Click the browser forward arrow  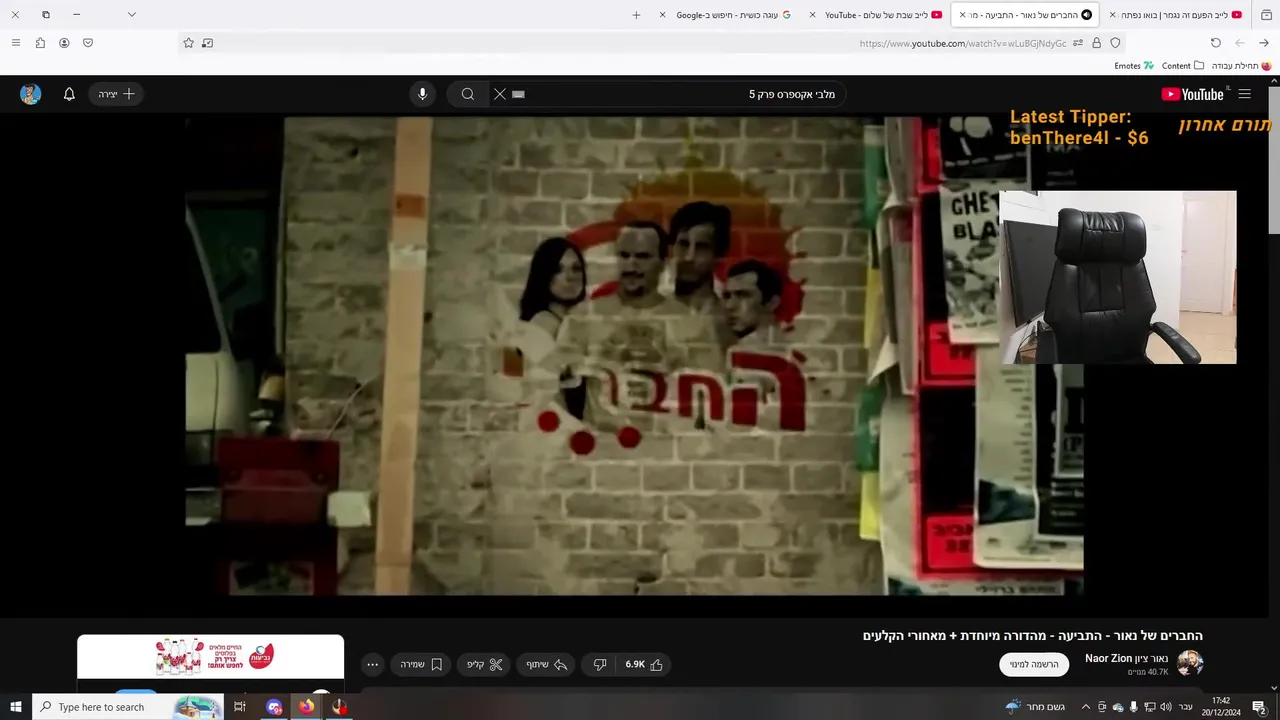pyautogui.click(x=1240, y=43)
